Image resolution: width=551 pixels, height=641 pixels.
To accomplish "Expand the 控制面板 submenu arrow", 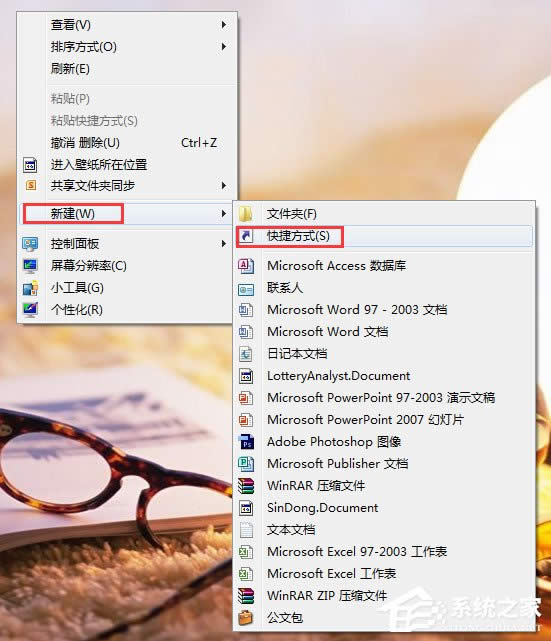I will tap(224, 244).
